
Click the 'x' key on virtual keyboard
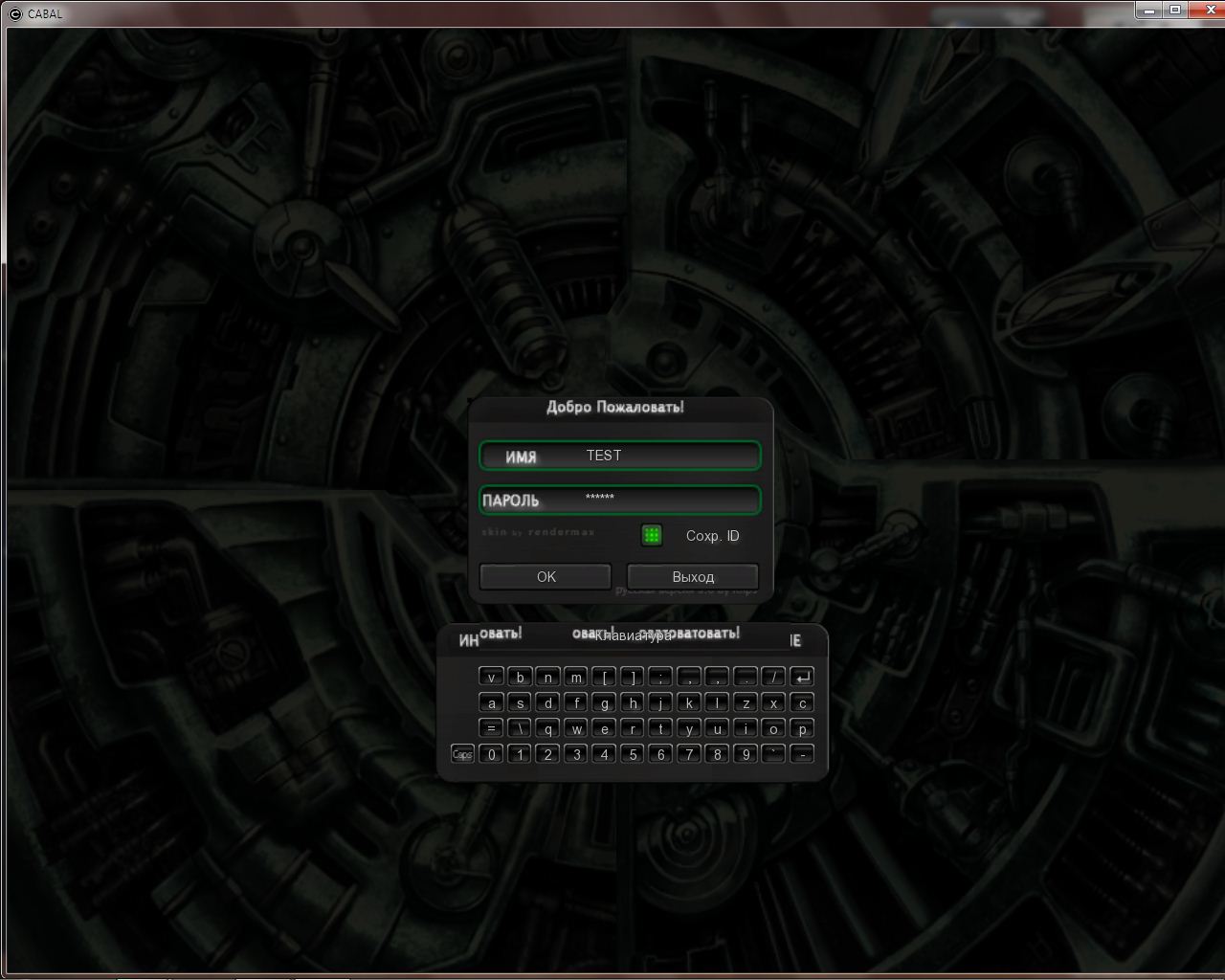(773, 702)
